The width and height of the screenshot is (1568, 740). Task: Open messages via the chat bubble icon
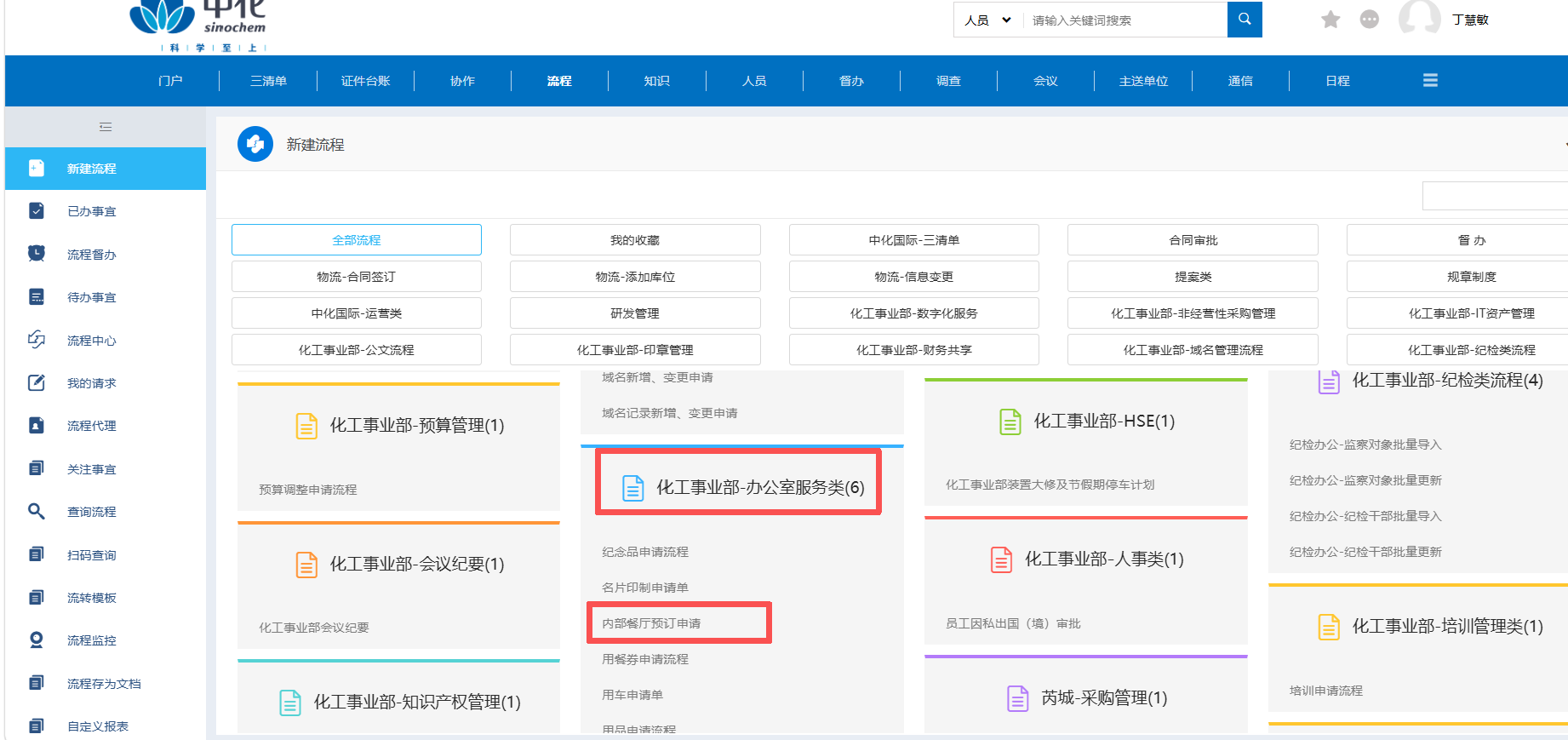tap(1369, 20)
